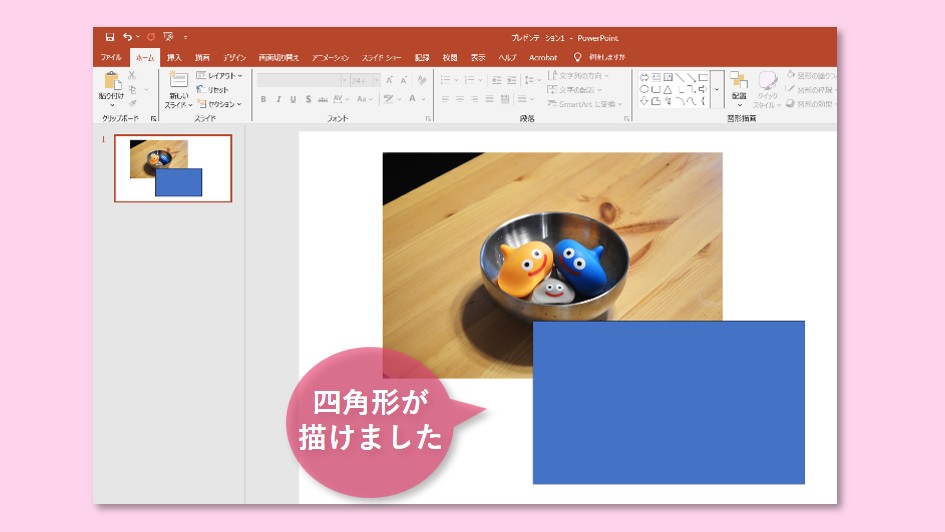Screen dimensions: 945x532
Task: Select the rectangle shape in shapes gallery
Action: point(703,77)
